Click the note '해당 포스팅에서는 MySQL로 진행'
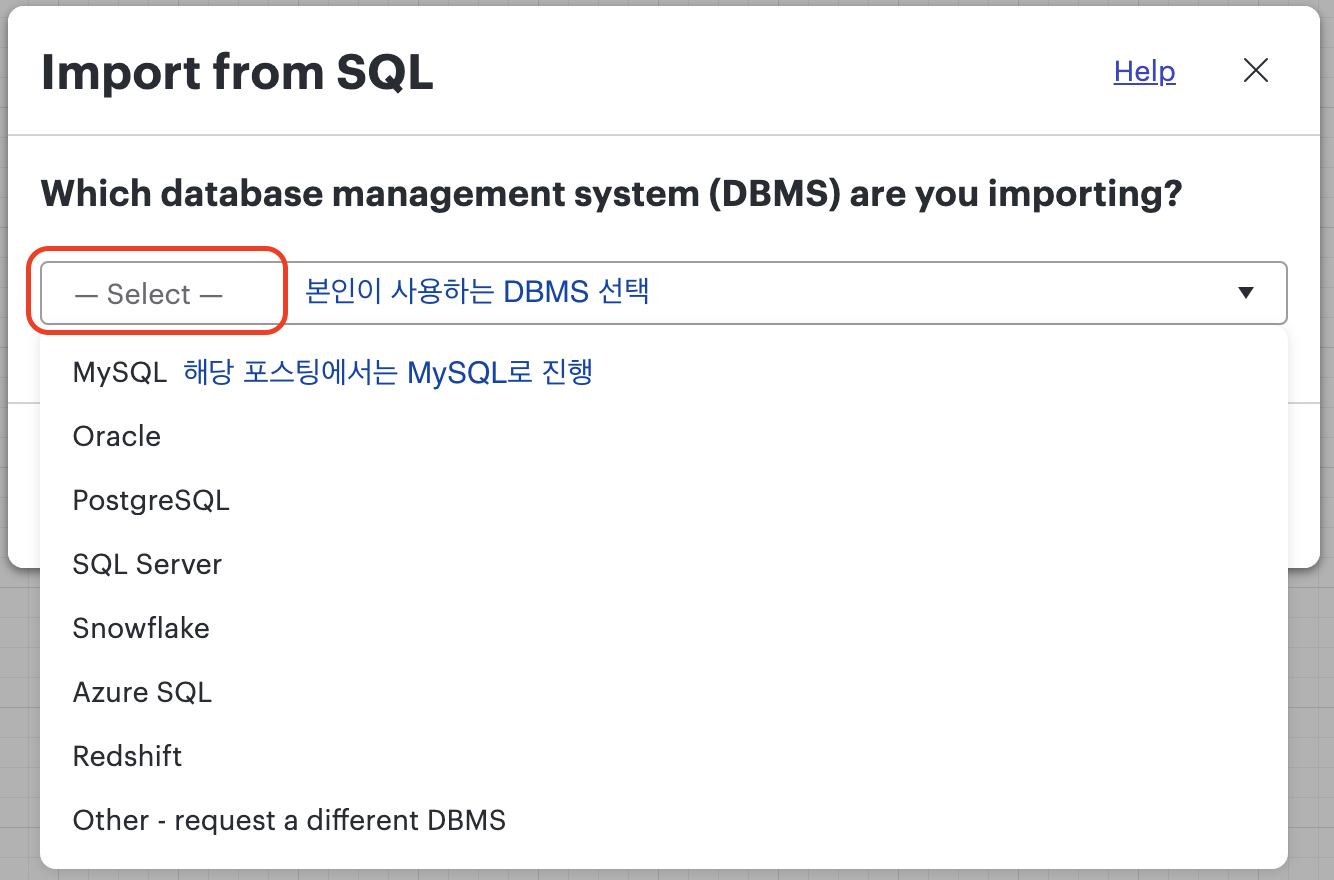 [x=388, y=372]
